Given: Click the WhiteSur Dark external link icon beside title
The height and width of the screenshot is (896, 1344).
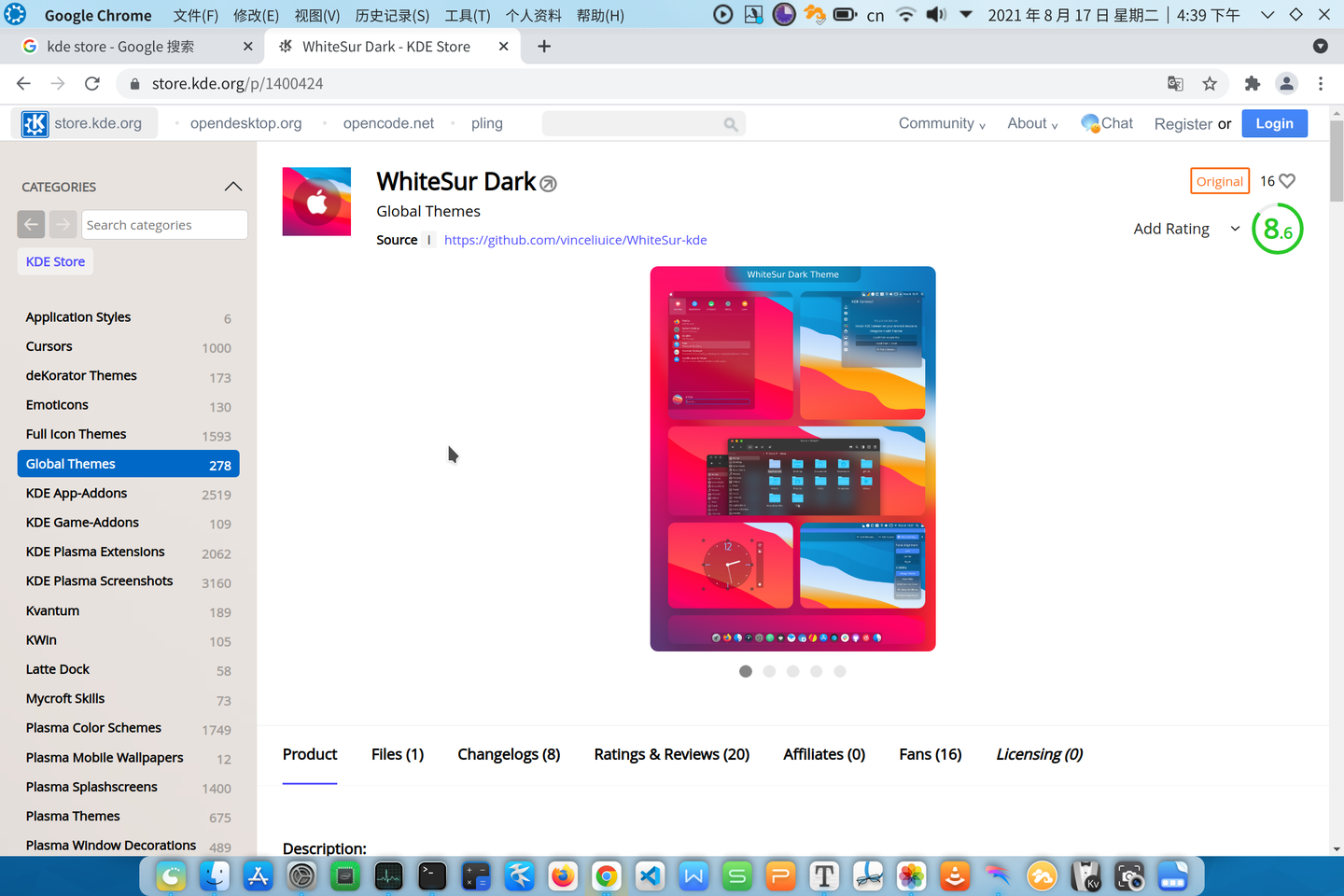Looking at the screenshot, I should point(548,184).
